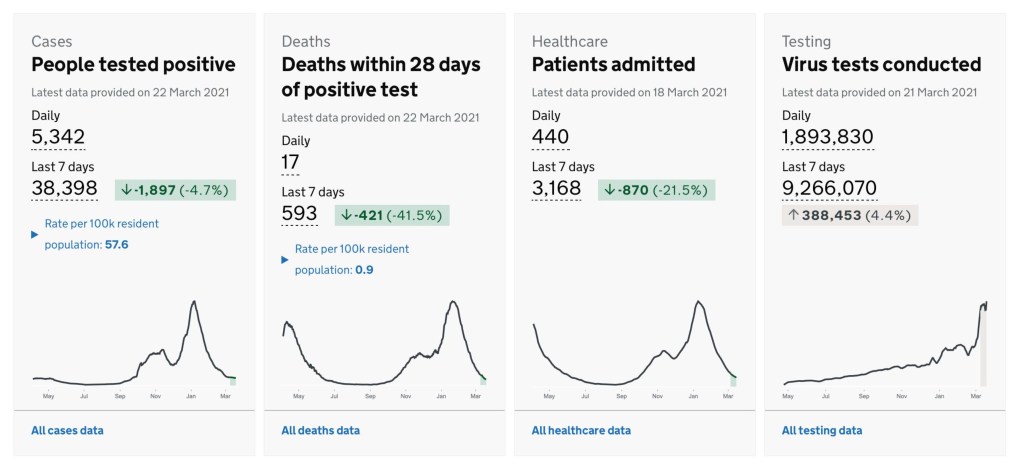This screenshot has height=469, width=1024.
Task: Click the People tested positive heading
Action: 133,65
